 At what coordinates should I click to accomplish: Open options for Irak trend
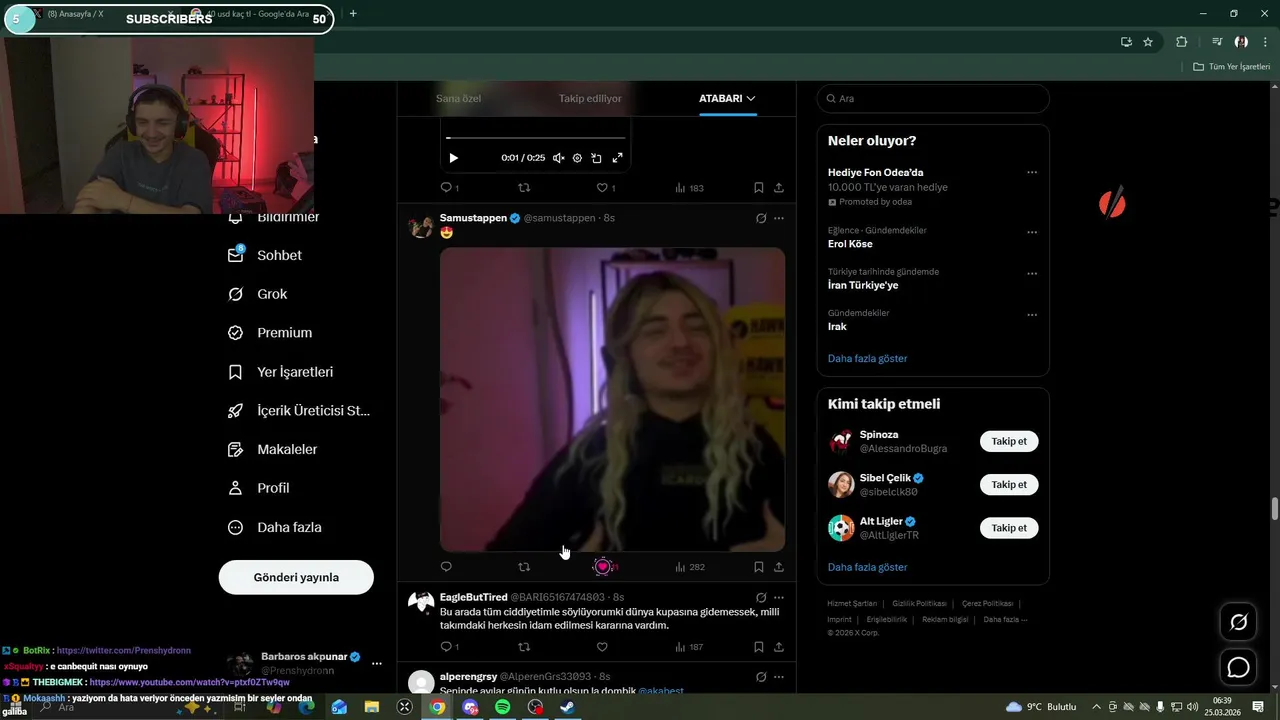point(1032,314)
